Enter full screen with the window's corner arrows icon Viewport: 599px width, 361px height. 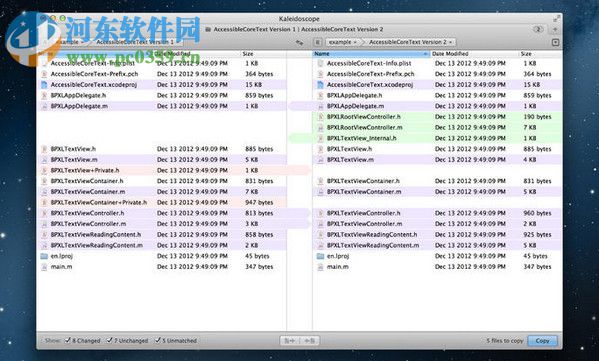click(556, 18)
